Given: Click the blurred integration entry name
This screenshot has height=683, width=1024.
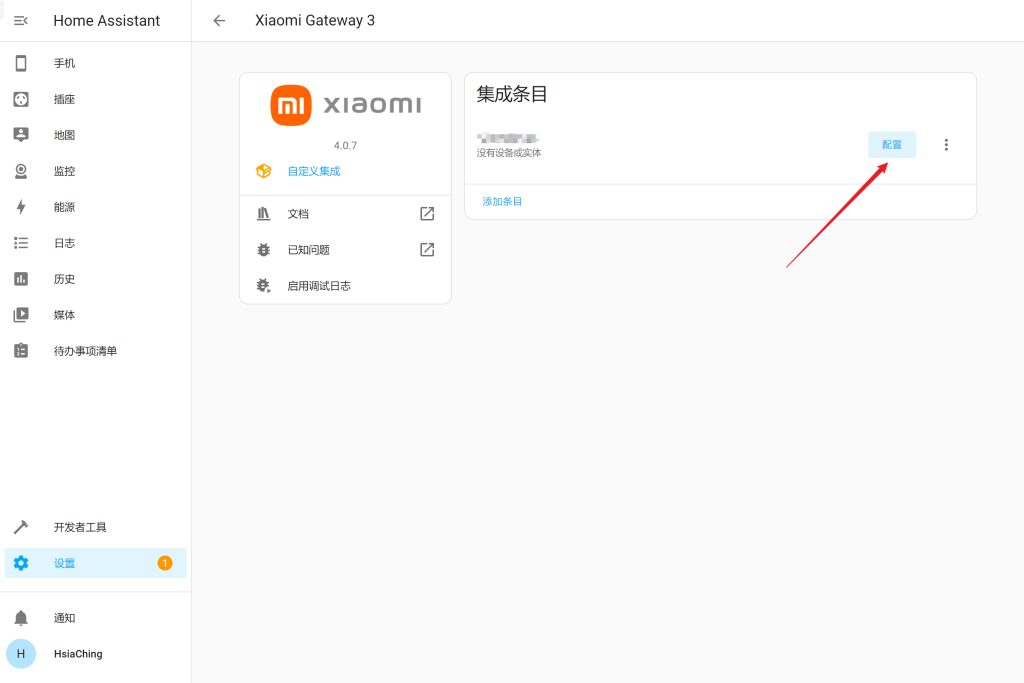Looking at the screenshot, I should pos(507,138).
